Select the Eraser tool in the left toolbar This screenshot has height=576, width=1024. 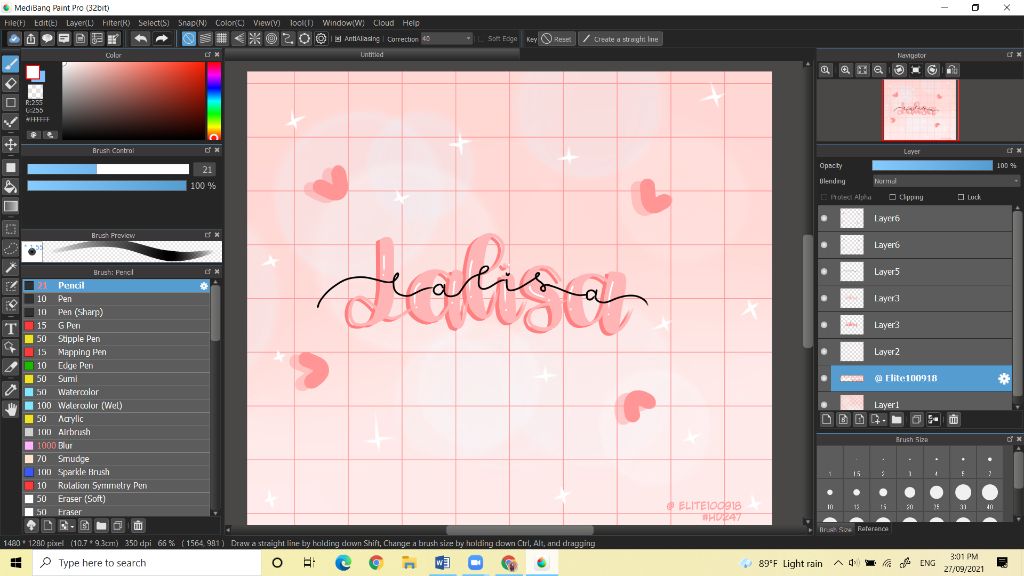coord(10,83)
